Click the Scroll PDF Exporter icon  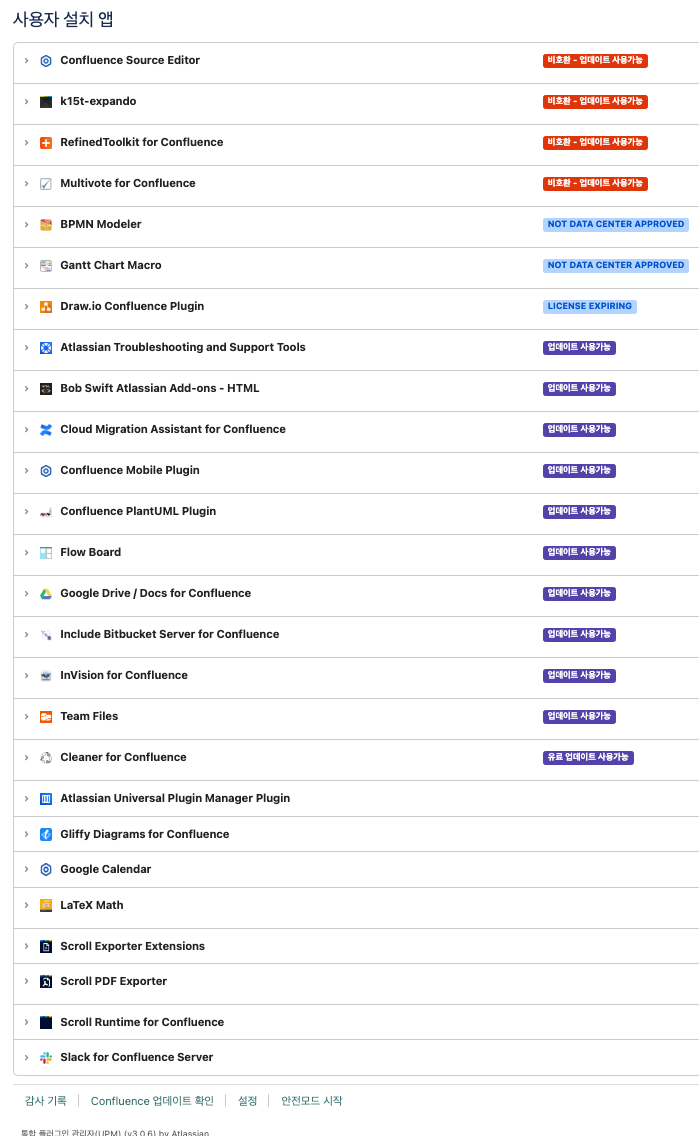pyautogui.click(x=46, y=982)
